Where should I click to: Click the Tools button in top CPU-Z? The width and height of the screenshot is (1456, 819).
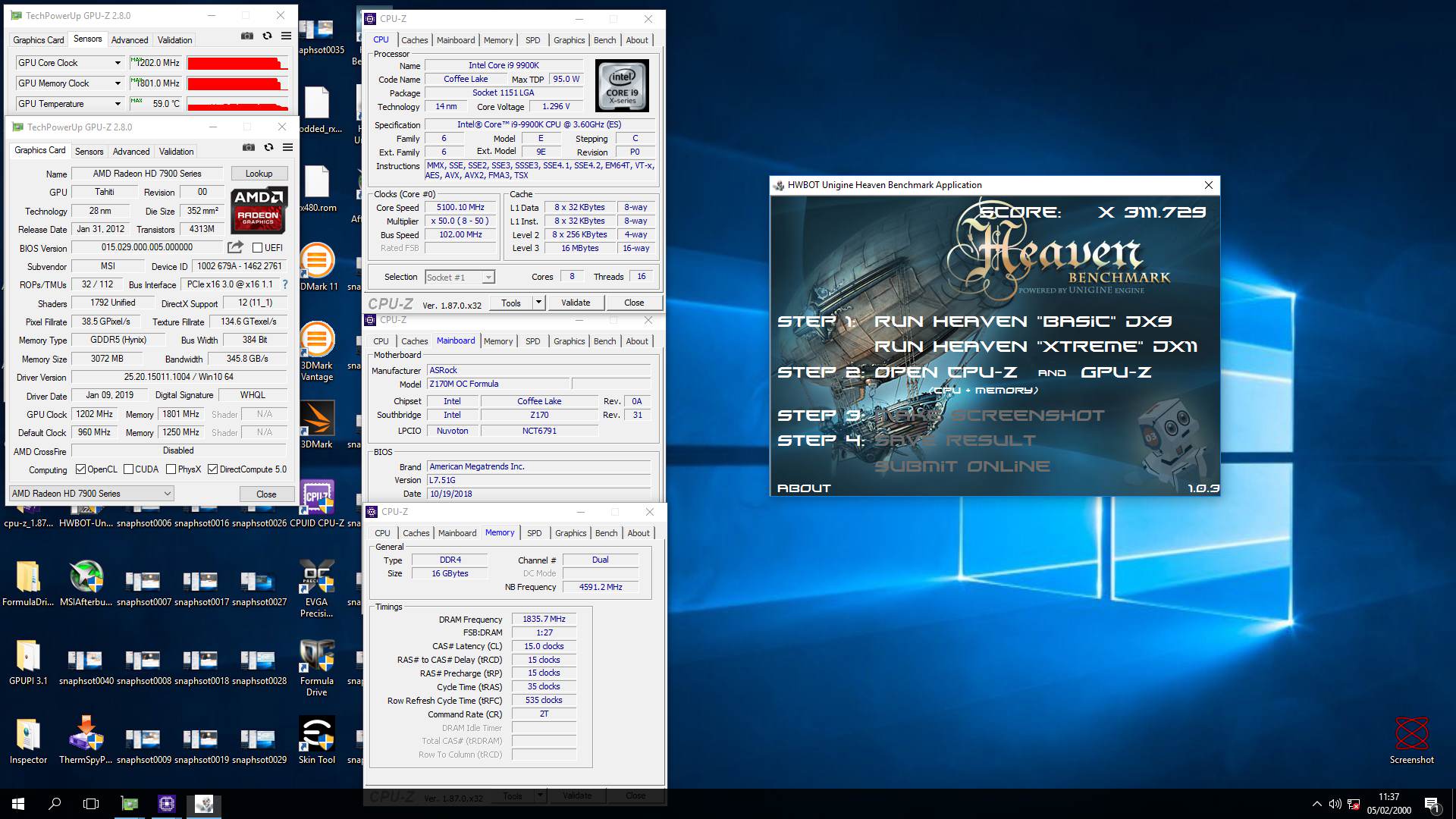coord(511,303)
